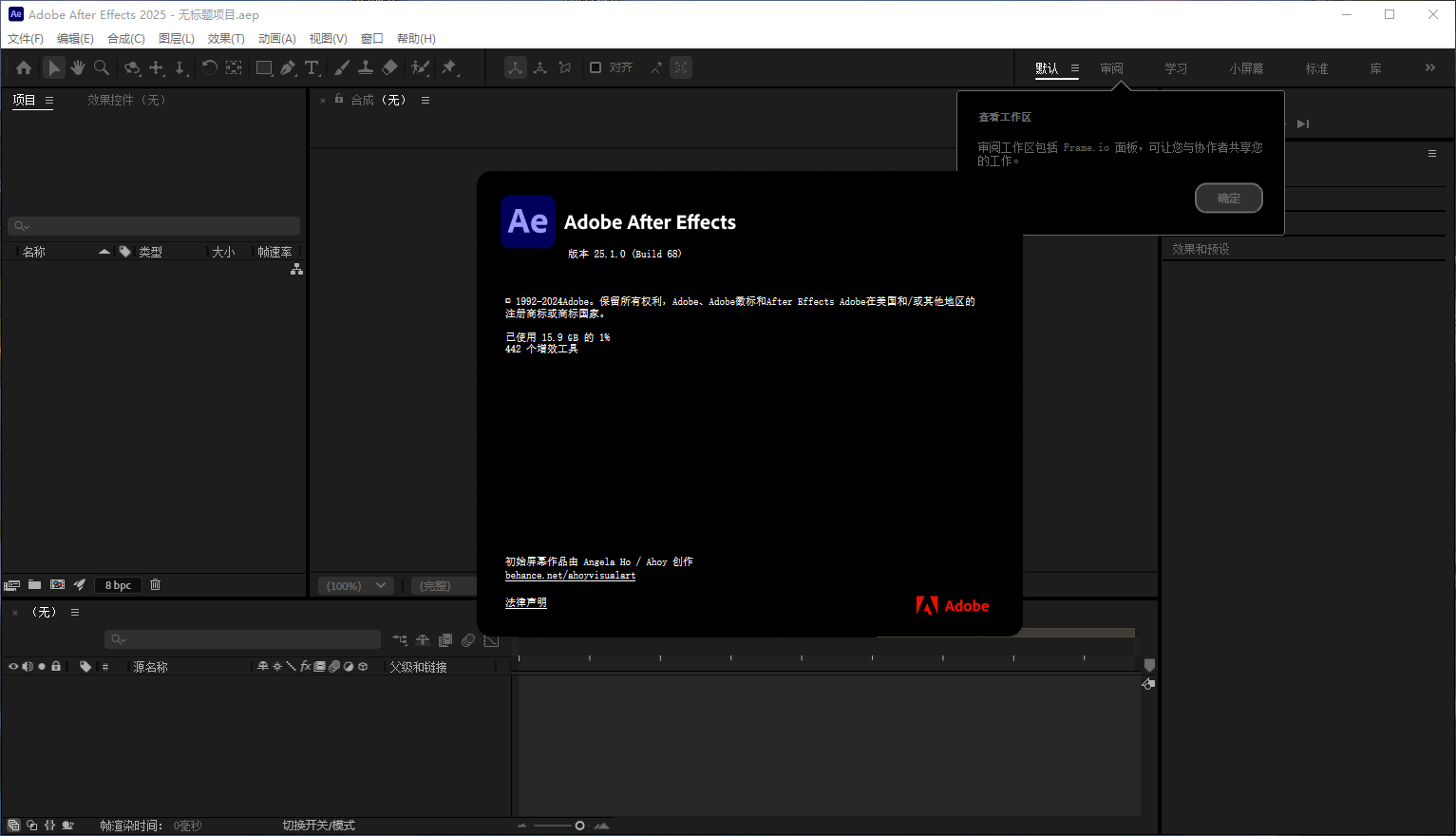Toggle the 对齐 snapping checkbox
The height and width of the screenshot is (836, 1456).
596,67
